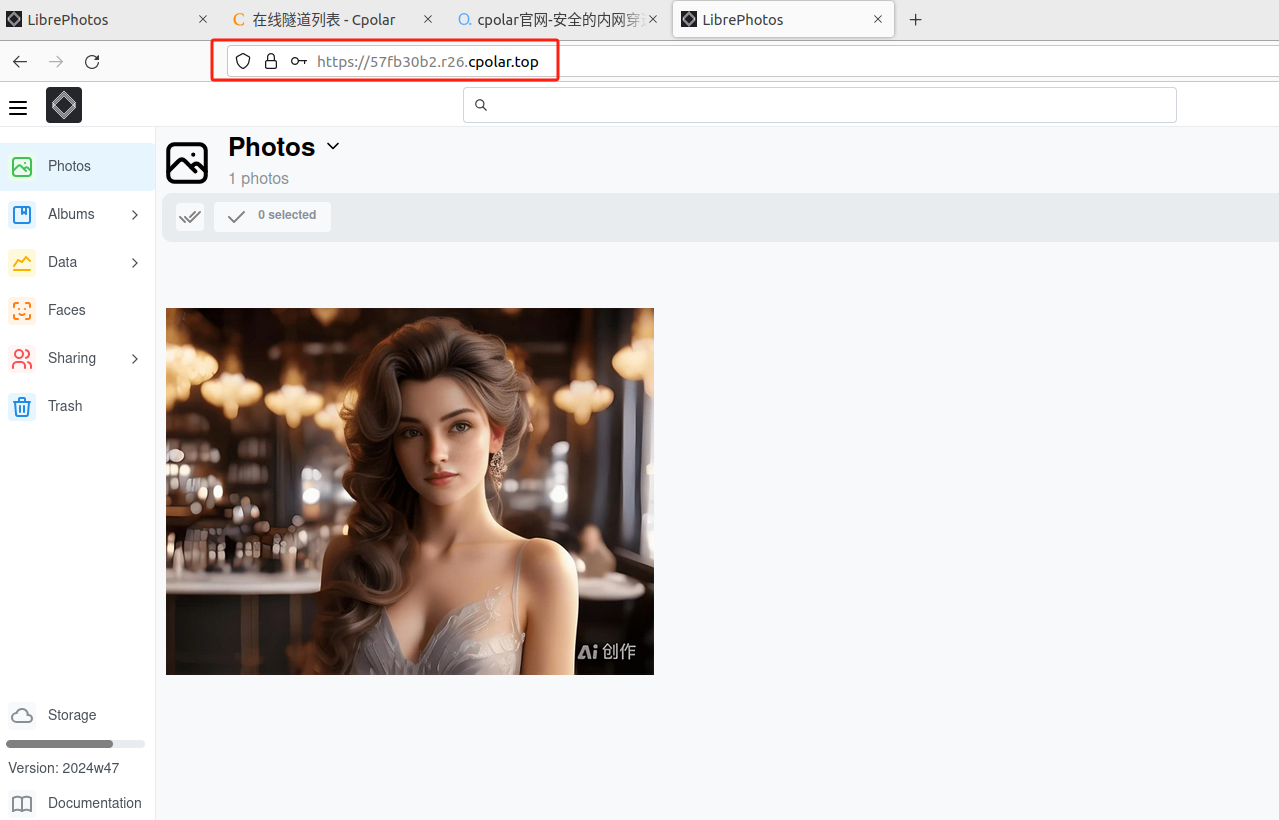This screenshot has height=820, width=1279.
Task: Expand the Albums submenu chevron
Action: click(135, 215)
